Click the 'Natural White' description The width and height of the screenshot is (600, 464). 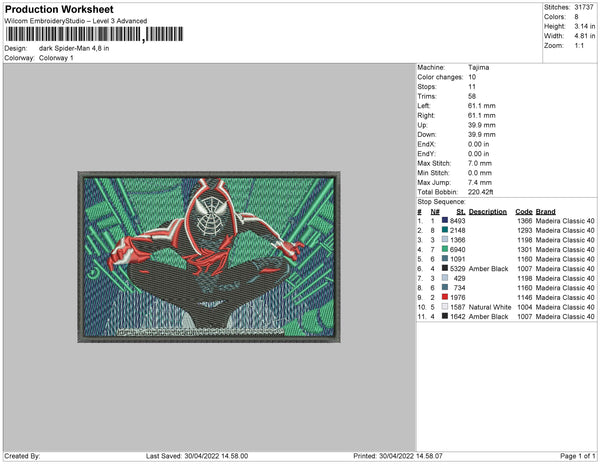click(490, 307)
